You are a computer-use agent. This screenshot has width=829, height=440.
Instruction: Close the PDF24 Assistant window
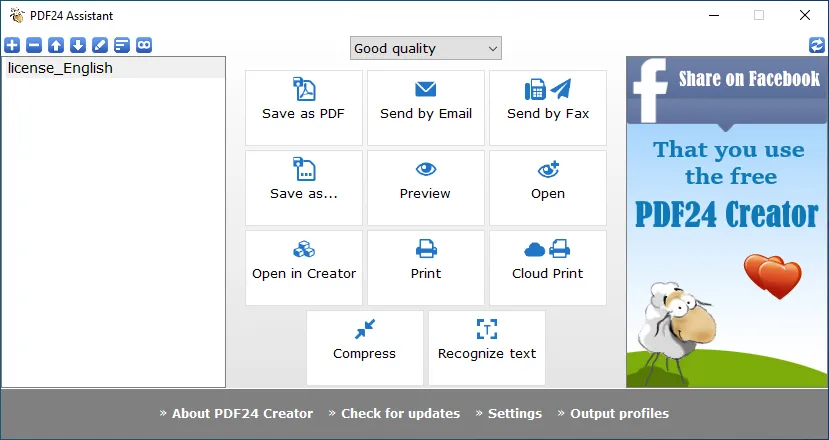pos(805,15)
